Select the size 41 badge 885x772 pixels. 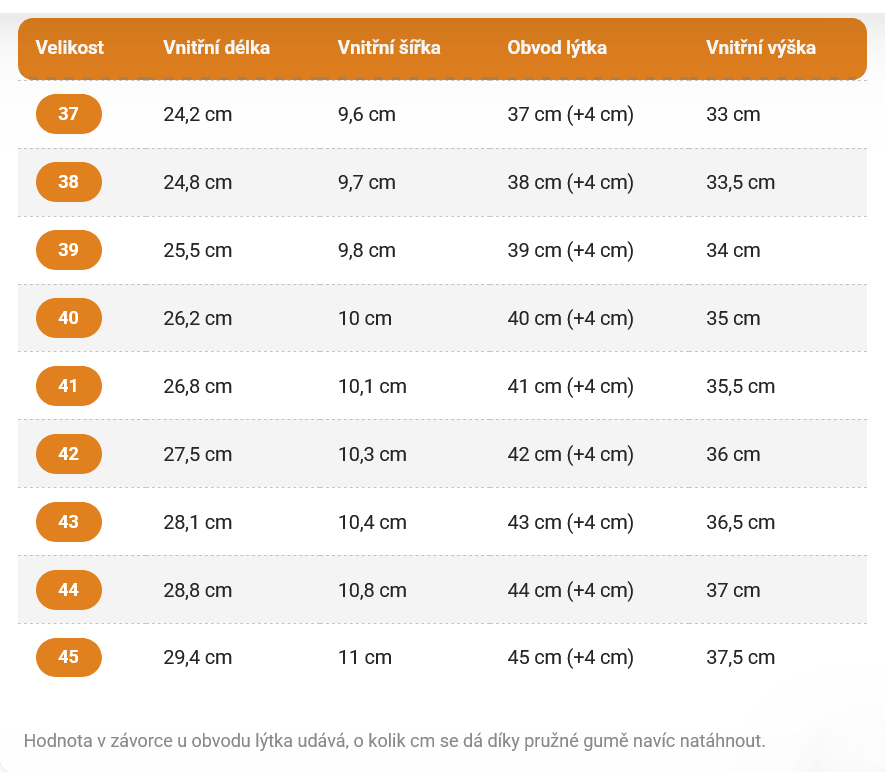pos(69,386)
